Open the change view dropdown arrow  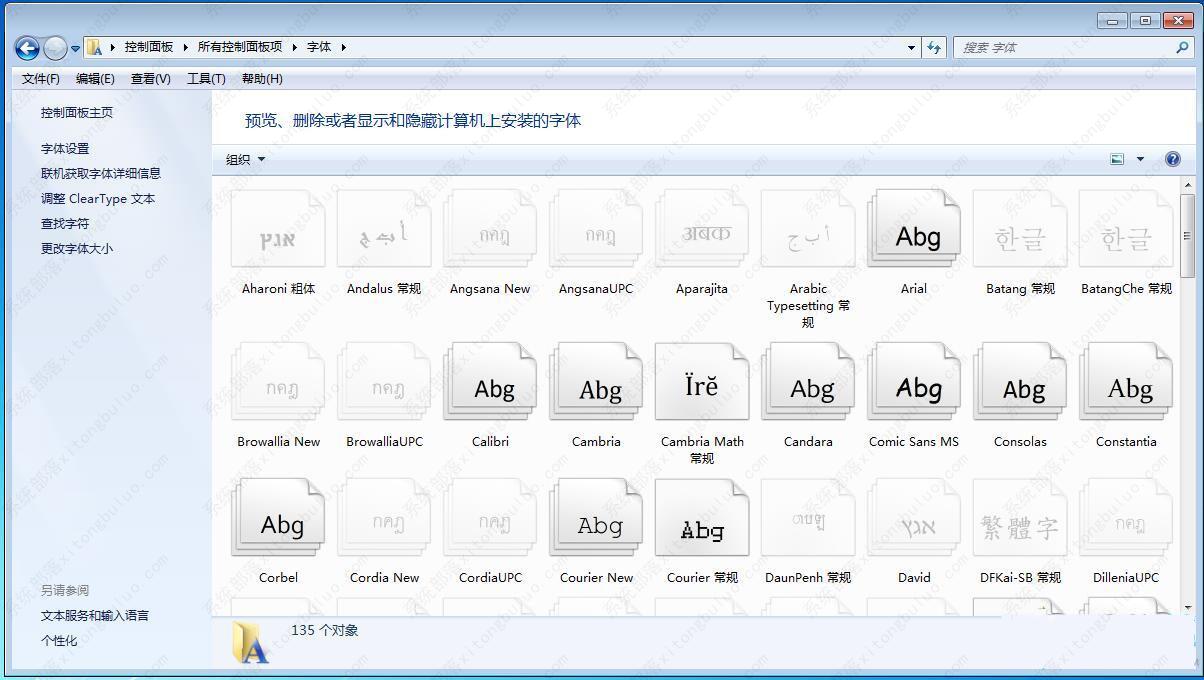(x=1139, y=159)
